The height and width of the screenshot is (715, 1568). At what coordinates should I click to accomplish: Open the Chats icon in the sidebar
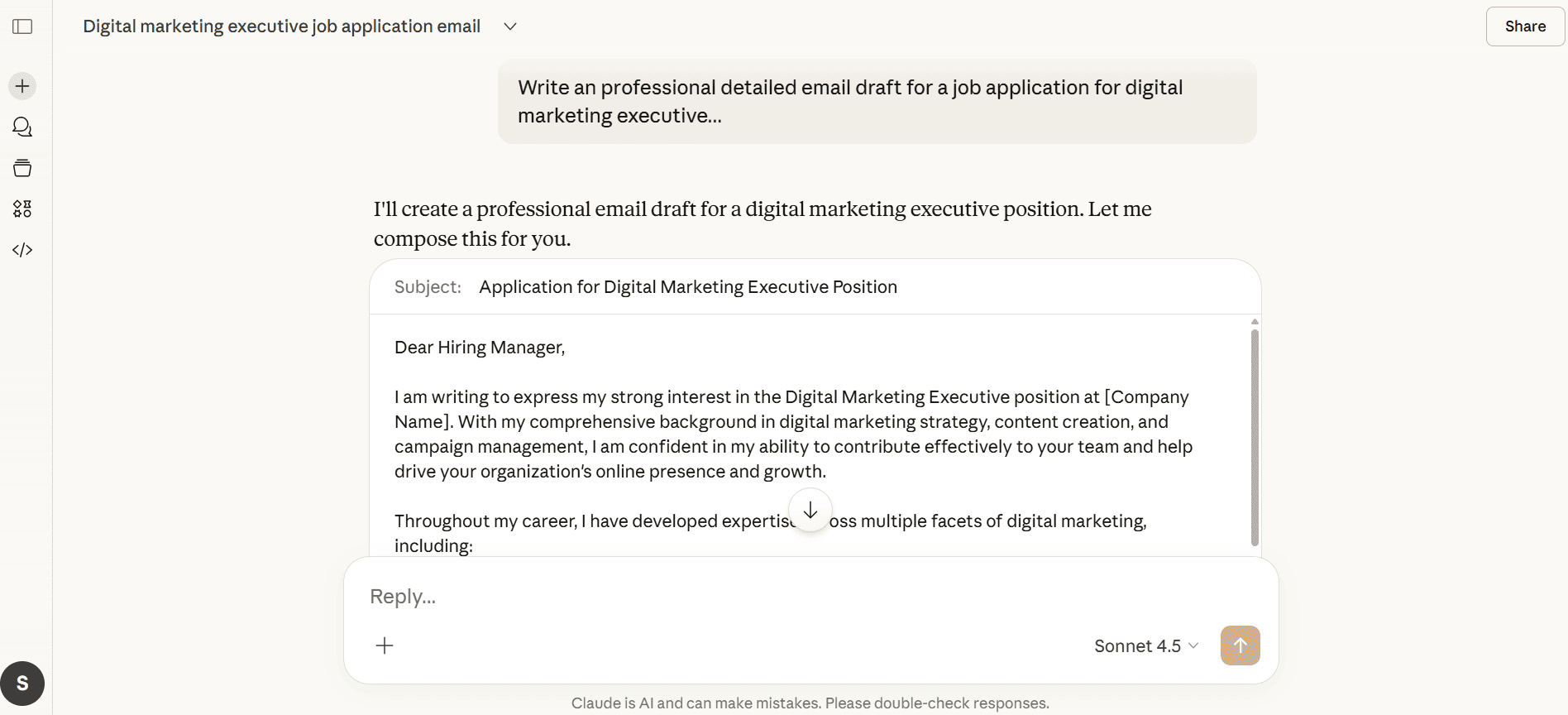click(x=22, y=126)
